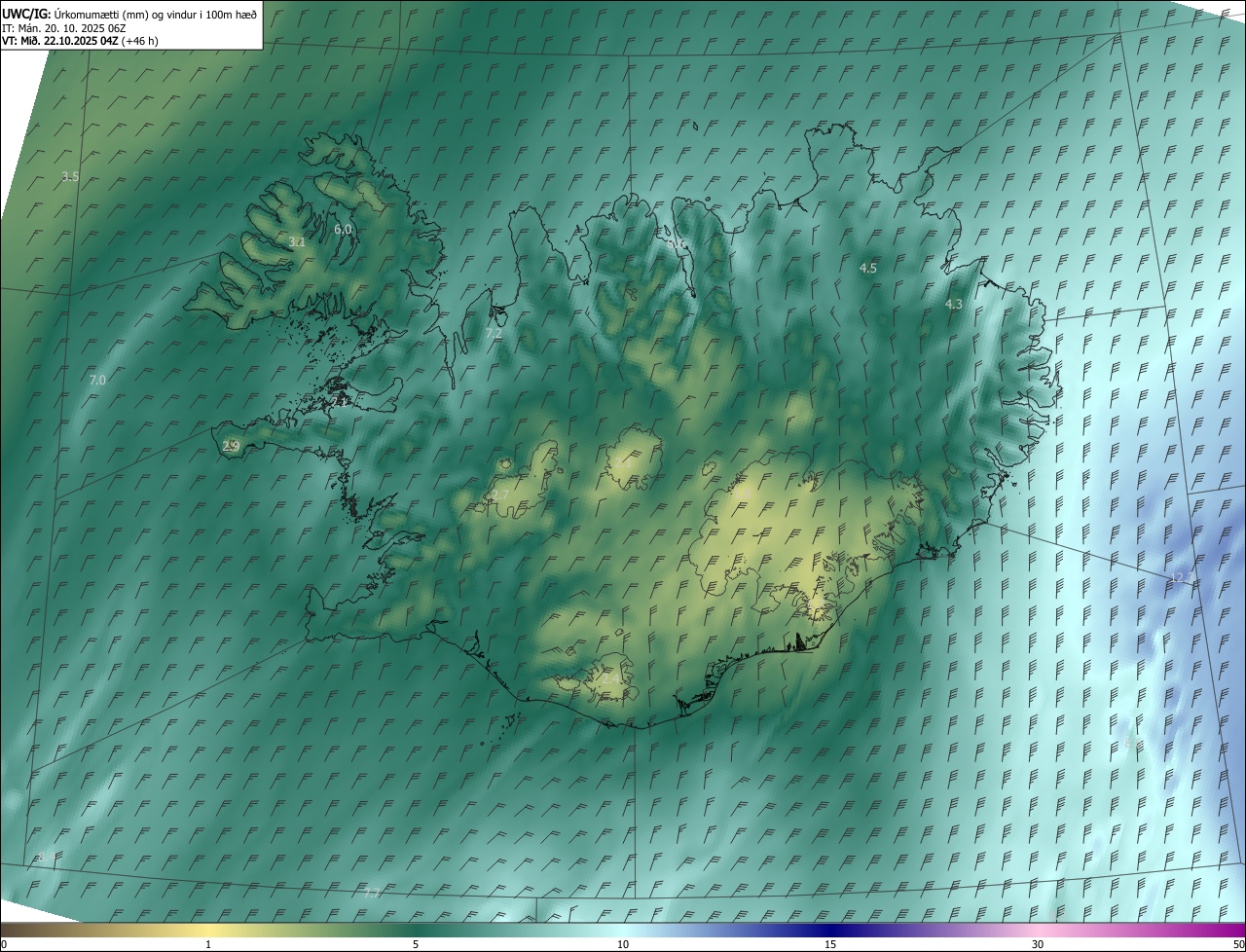
Task: Click the 2.9 value on the peninsula tip
Action: (x=231, y=446)
